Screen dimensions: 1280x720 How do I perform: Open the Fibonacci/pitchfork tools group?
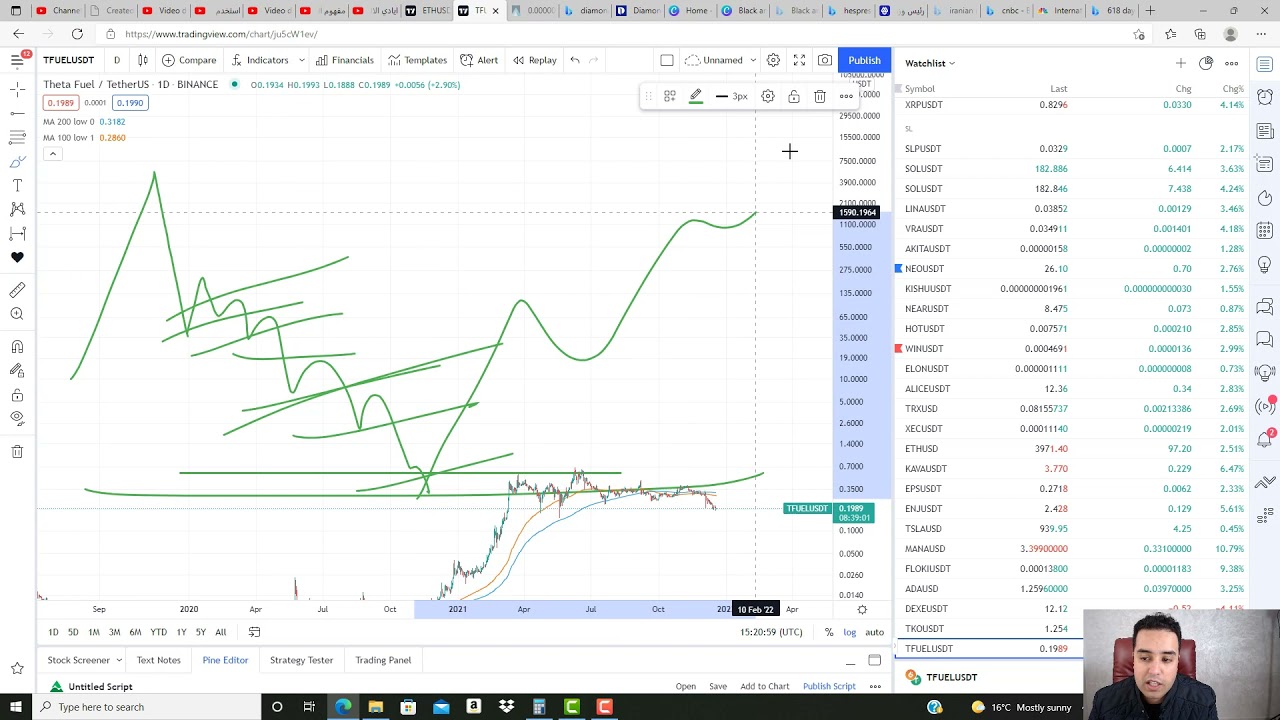[17, 137]
